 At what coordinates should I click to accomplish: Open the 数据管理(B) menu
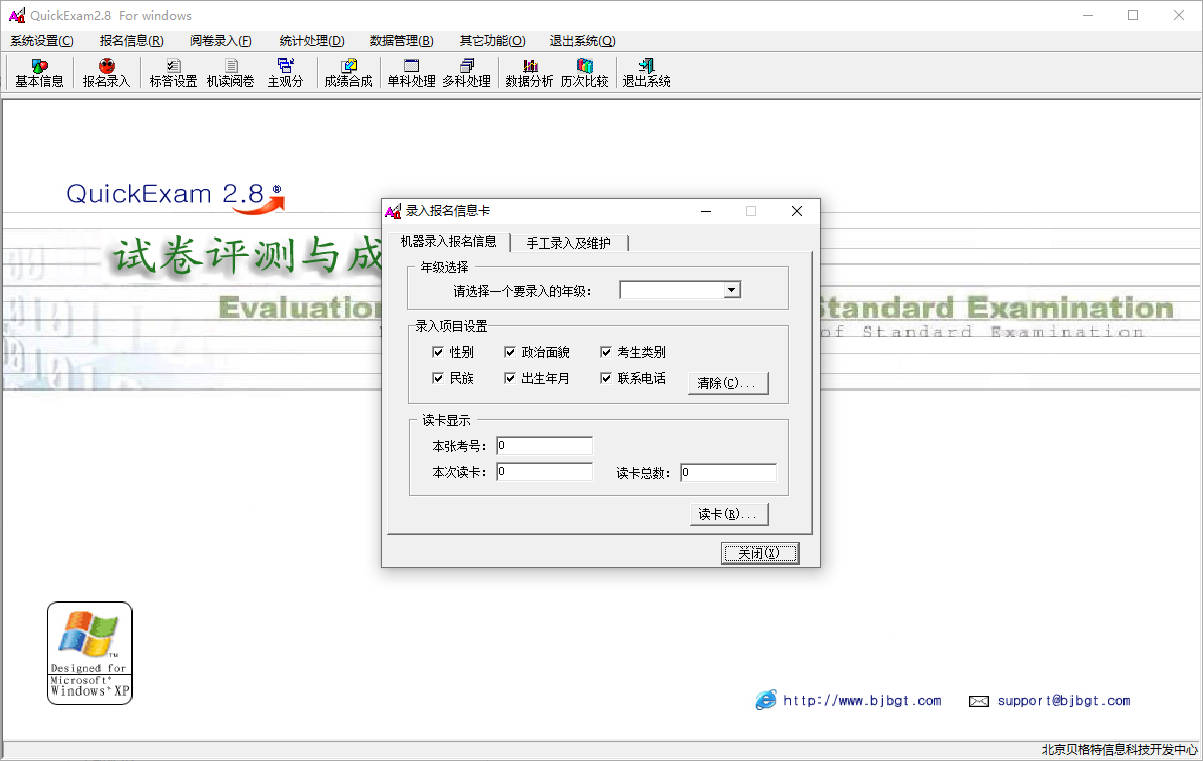click(x=401, y=41)
